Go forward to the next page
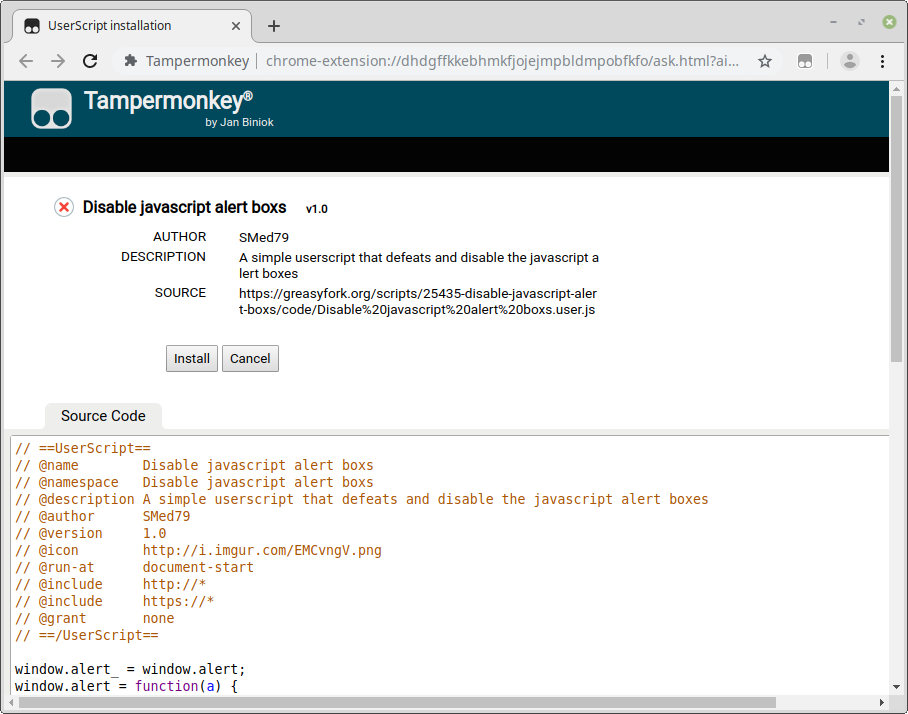Image resolution: width=908 pixels, height=714 pixels. [58, 61]
